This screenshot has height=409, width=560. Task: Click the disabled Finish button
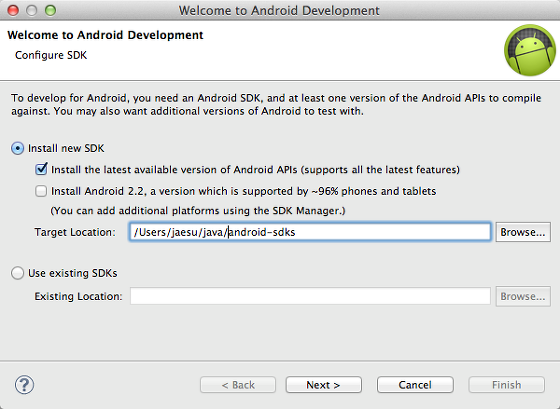(x=506, y=385)
